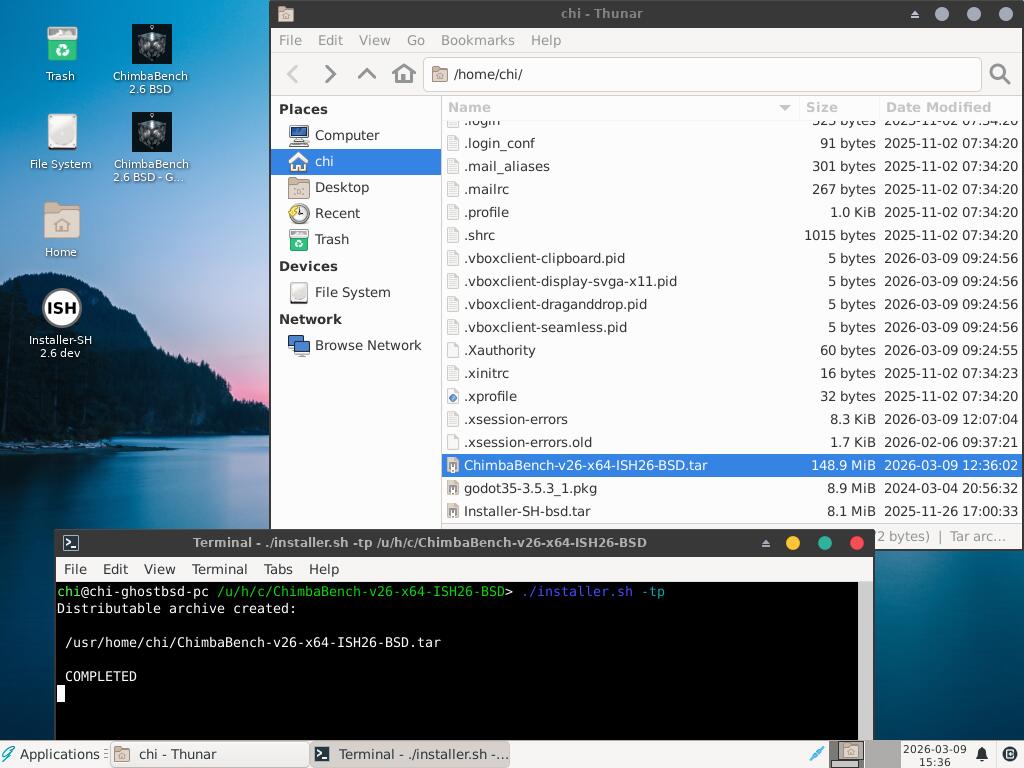This screenshot has height=768, width=1024.
Task: Click the home folder toolbar icon
Action: 404,74
